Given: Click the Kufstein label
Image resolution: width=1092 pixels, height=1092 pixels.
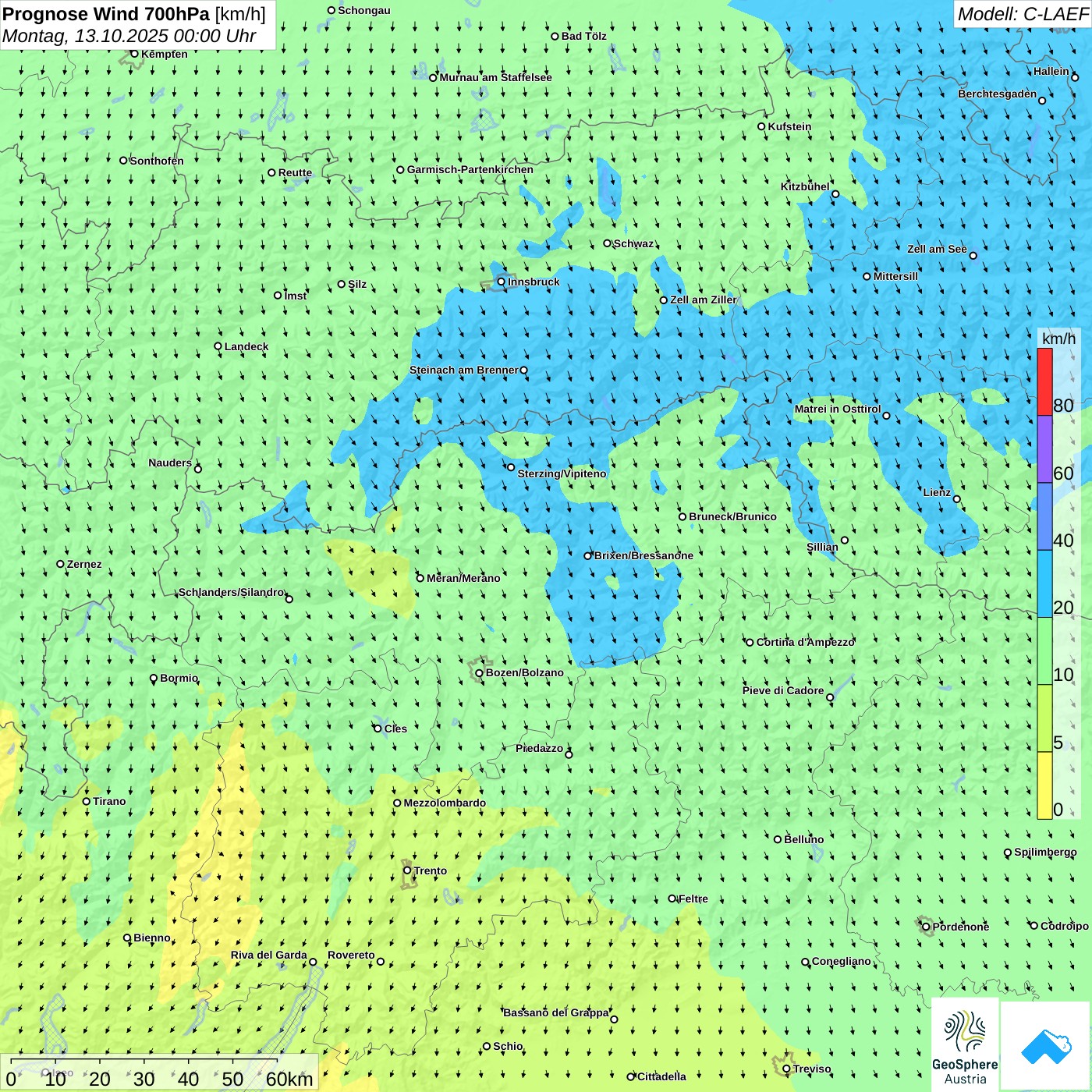Looking at the screenshot, I should point(789,126).
